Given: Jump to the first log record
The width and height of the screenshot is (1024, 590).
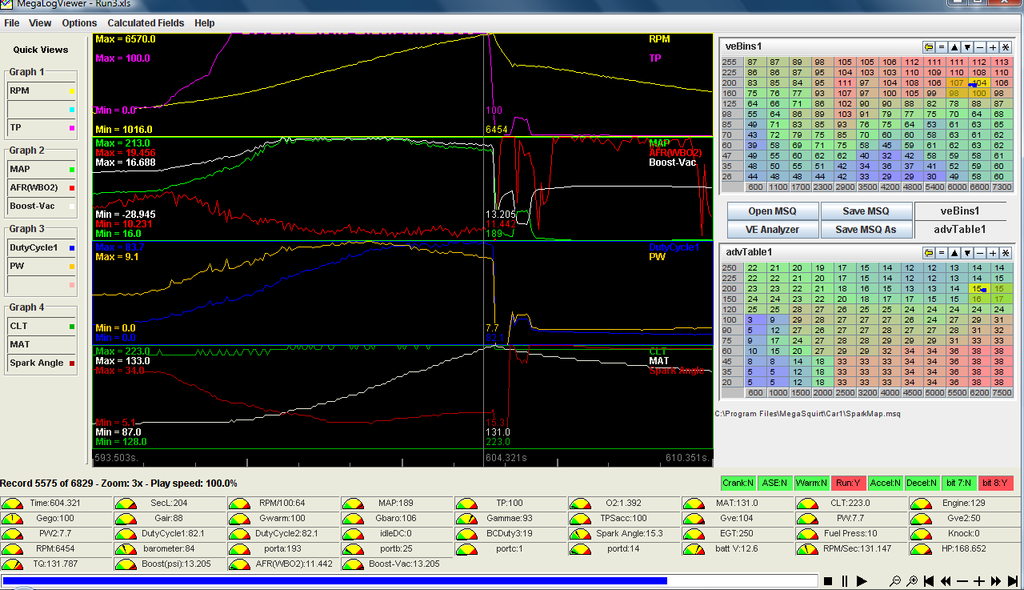Looking at the screenshot, I should coord(929,581).
